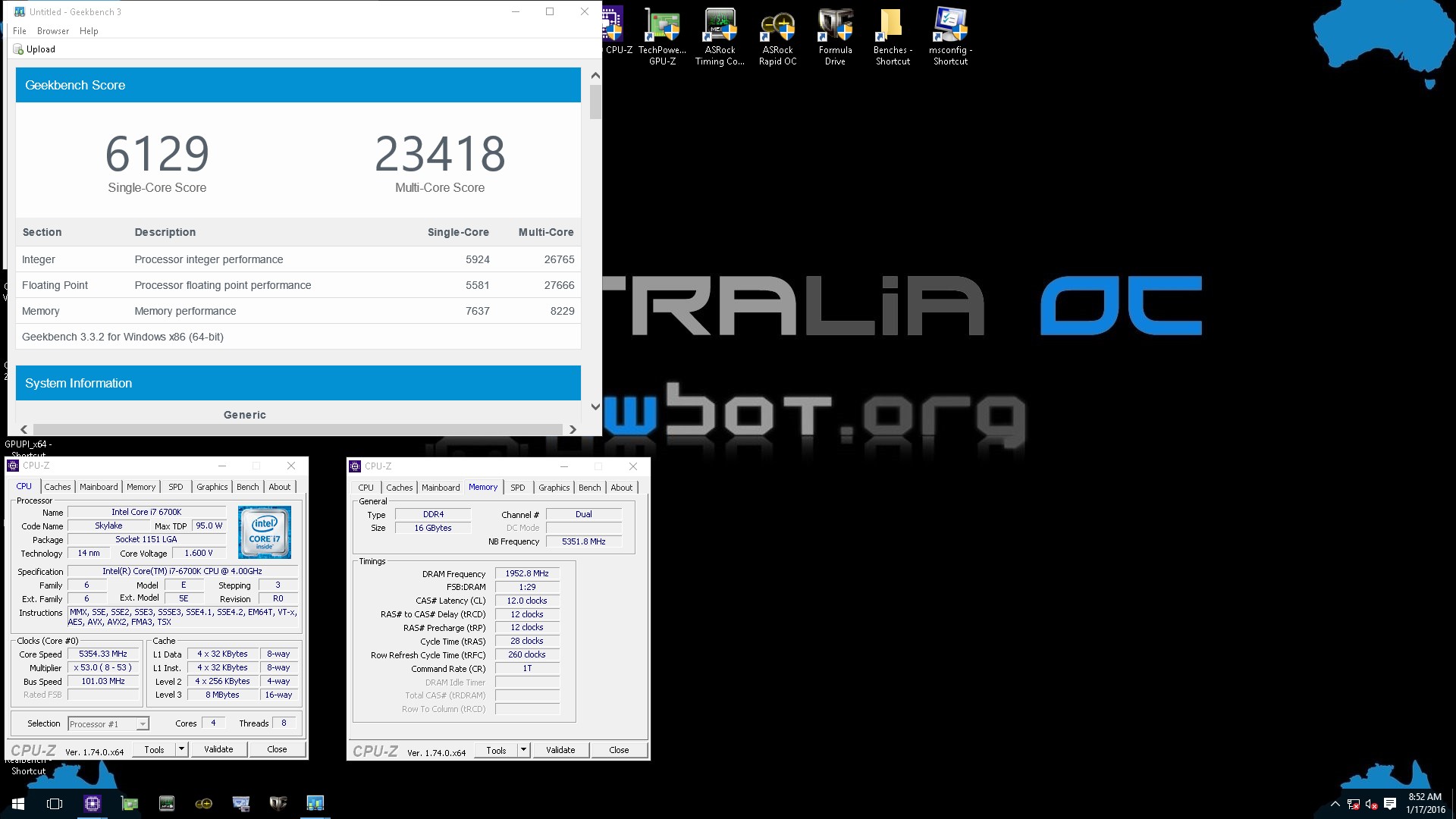Click the Upload label in Geekbench toolbar

(x=41, y=49)
